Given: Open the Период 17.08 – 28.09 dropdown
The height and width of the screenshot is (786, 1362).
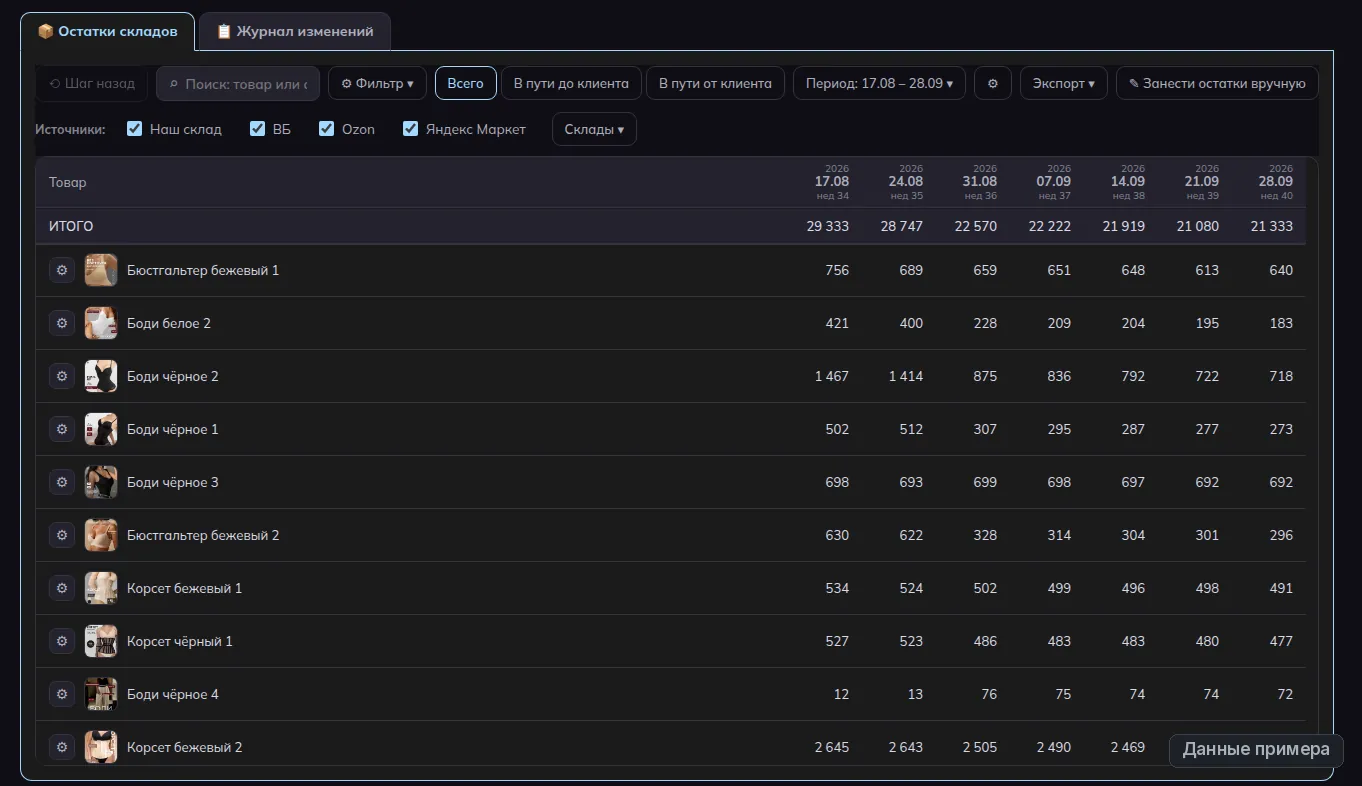Looking at the screenshot, I should tap(879, 83).
